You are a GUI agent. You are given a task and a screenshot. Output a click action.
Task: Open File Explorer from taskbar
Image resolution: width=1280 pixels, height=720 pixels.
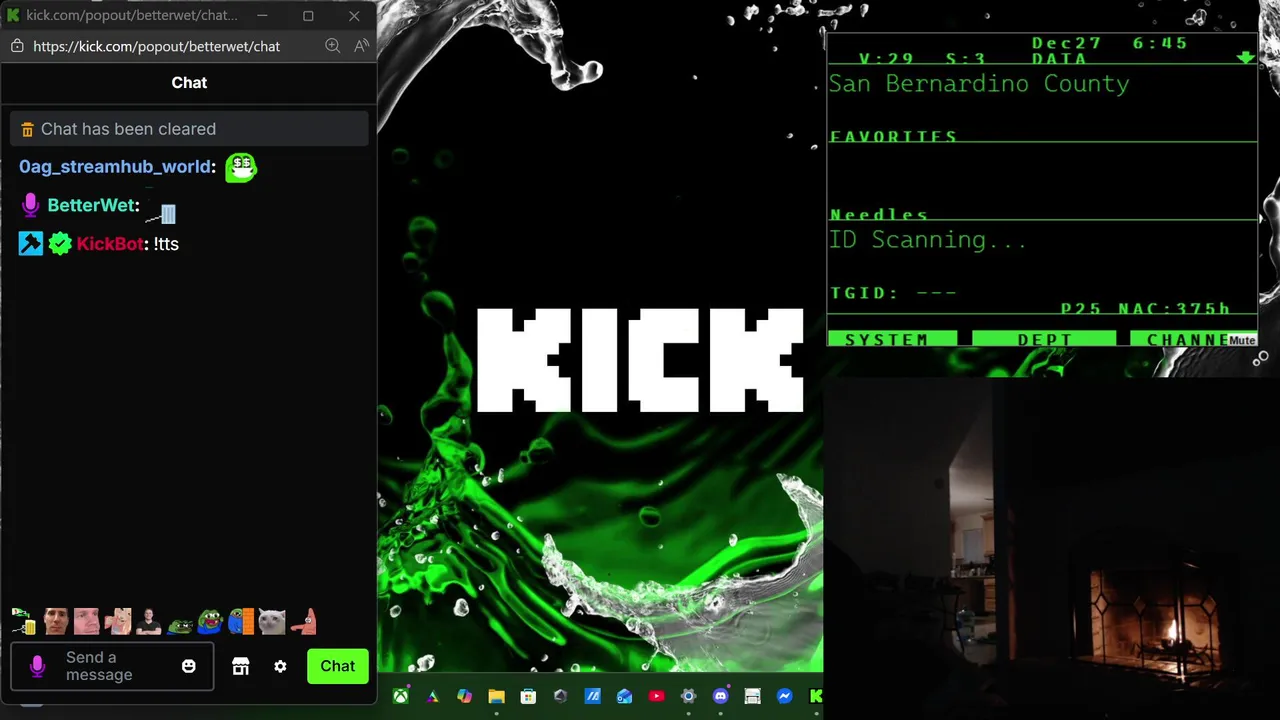click(x=496, y=696)
